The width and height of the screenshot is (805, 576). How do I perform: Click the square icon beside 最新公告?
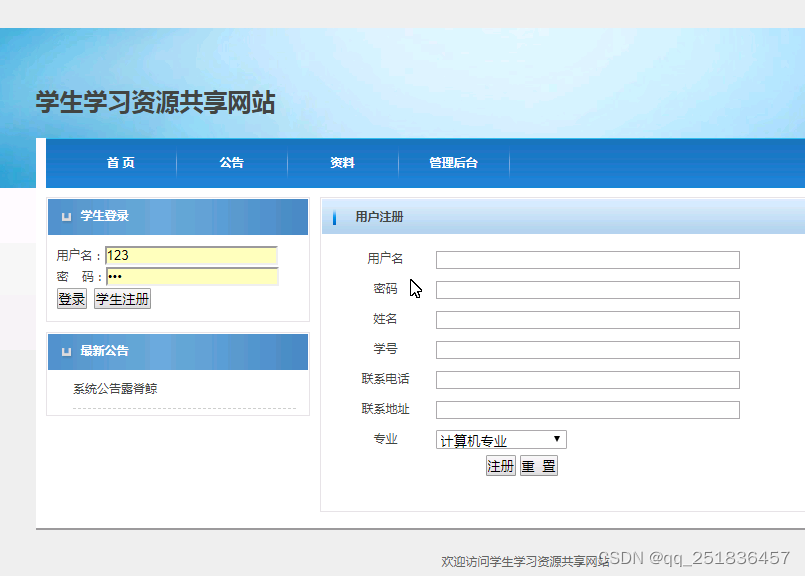(x=66, y=352)
